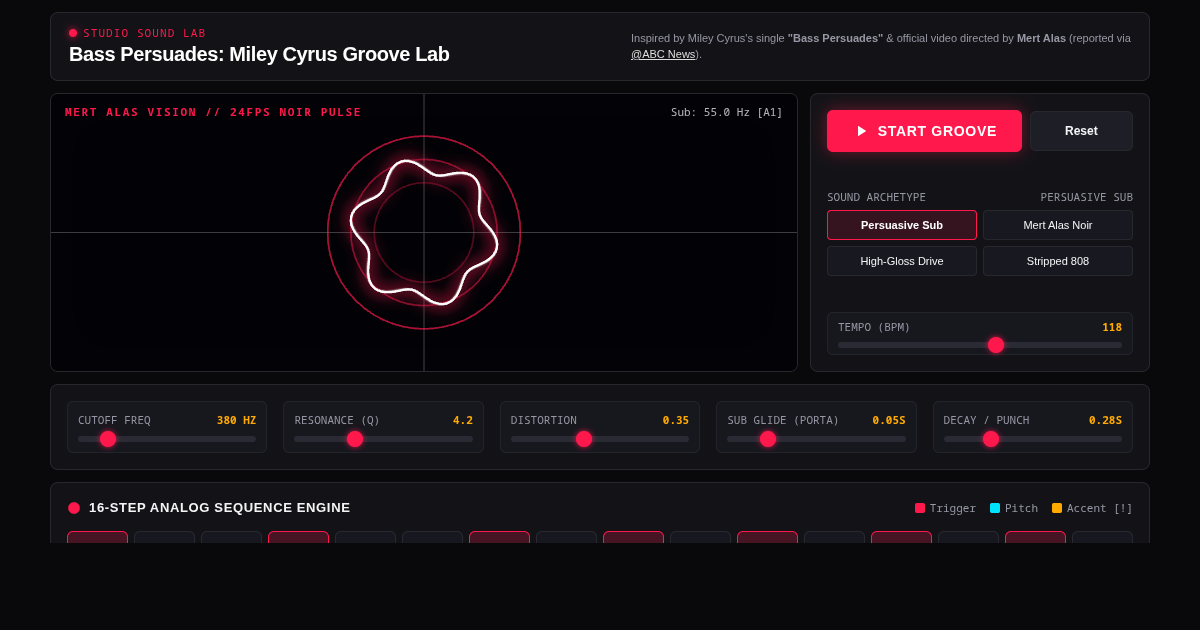The image size is (1200, 630).
Task: Click the 'PERSUASIVE SUB' status label
Action: pos(1087,198)
